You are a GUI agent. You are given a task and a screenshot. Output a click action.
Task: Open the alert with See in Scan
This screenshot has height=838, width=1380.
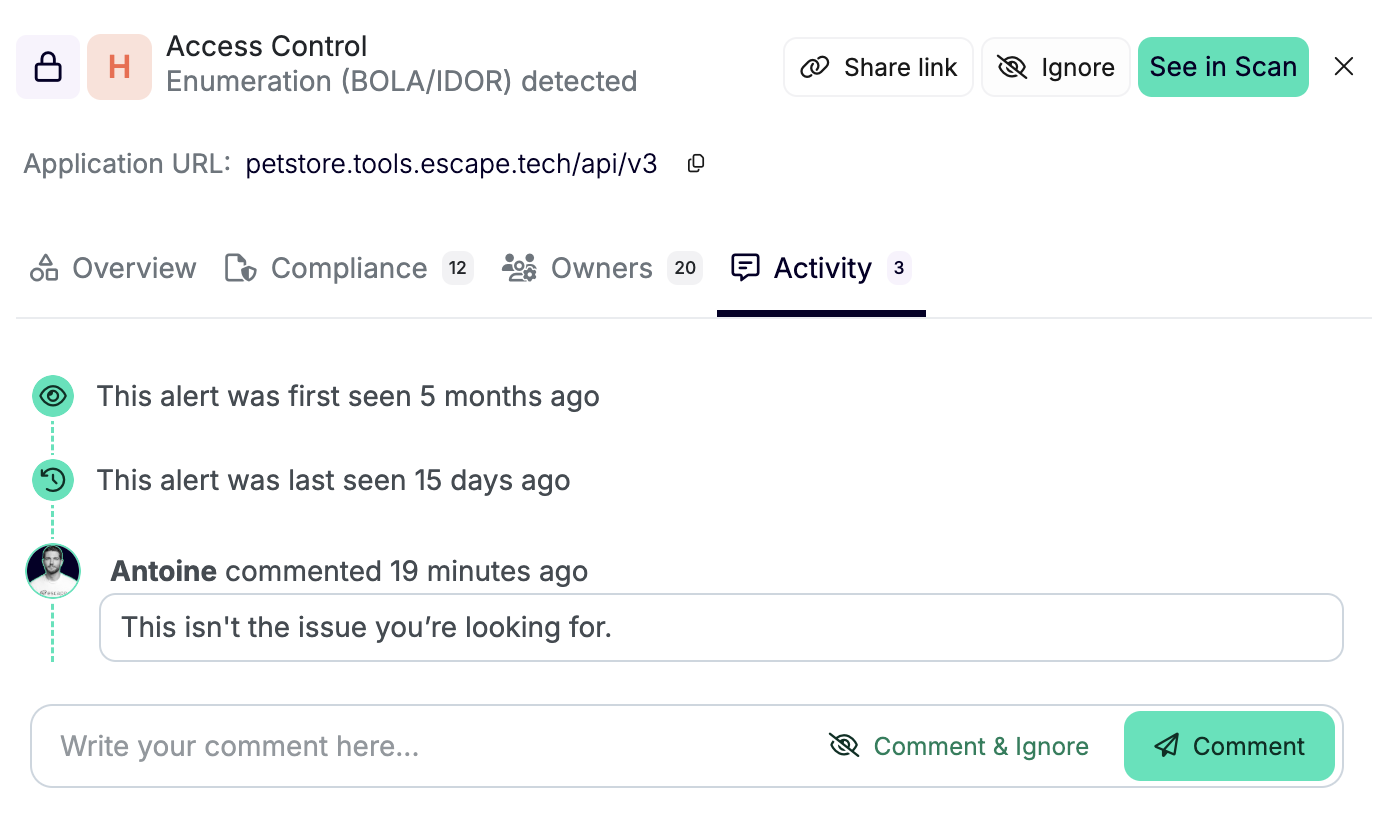point(1223,67)
